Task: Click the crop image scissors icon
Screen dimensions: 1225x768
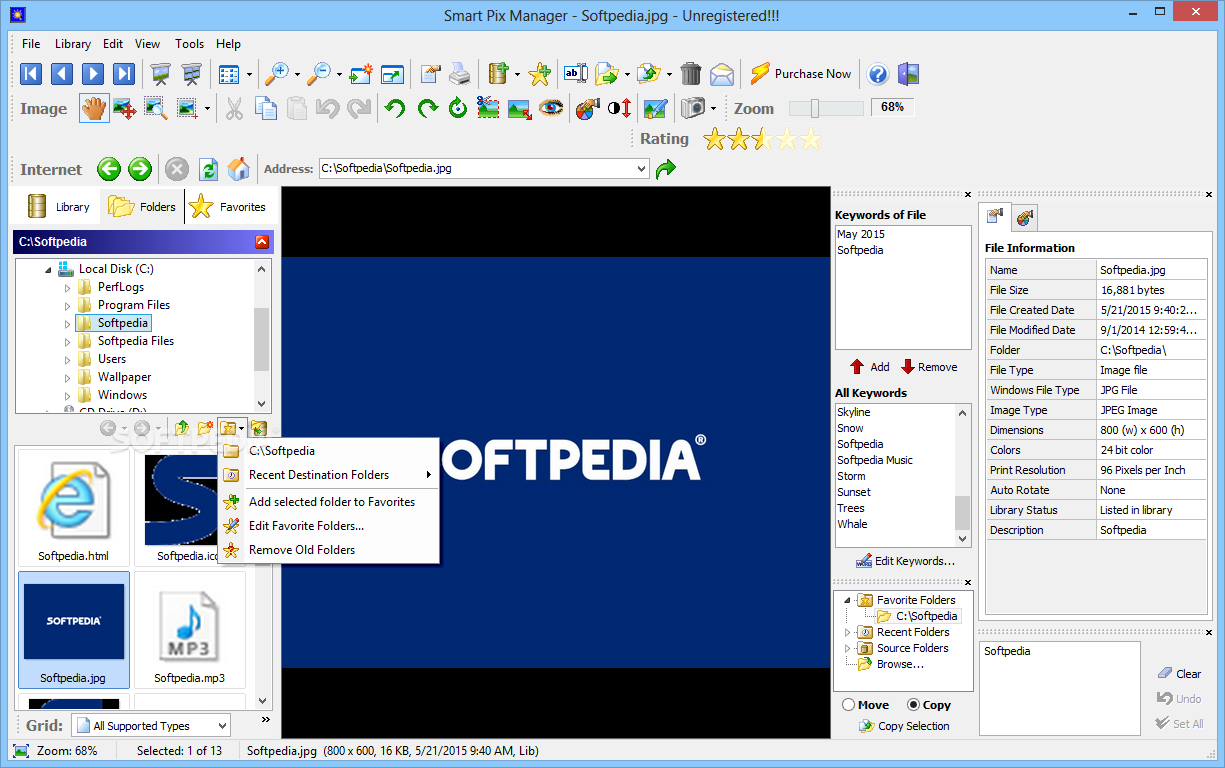Action: [x=488, y=108]
